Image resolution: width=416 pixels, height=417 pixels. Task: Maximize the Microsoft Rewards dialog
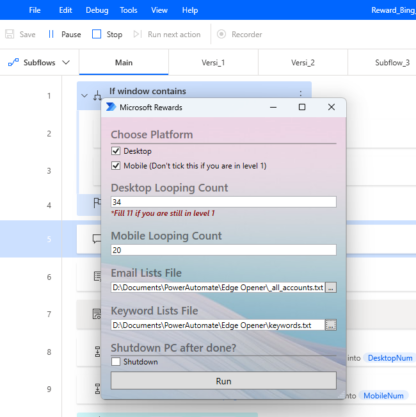[302, 107]
